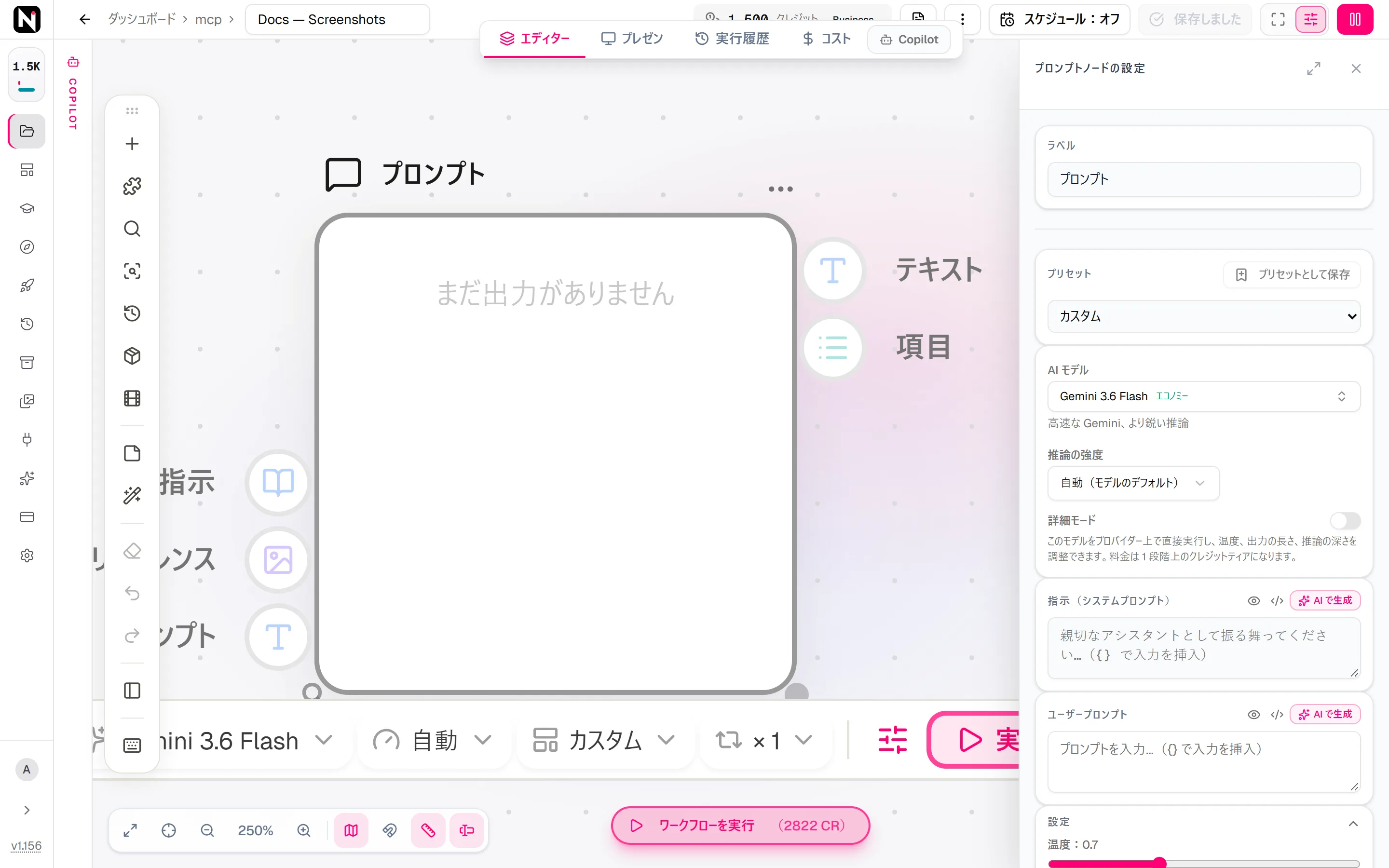Open the settings gear in left sidebar
The height and width of the screenshot is (868, 1389).
[x=27, y=556]
